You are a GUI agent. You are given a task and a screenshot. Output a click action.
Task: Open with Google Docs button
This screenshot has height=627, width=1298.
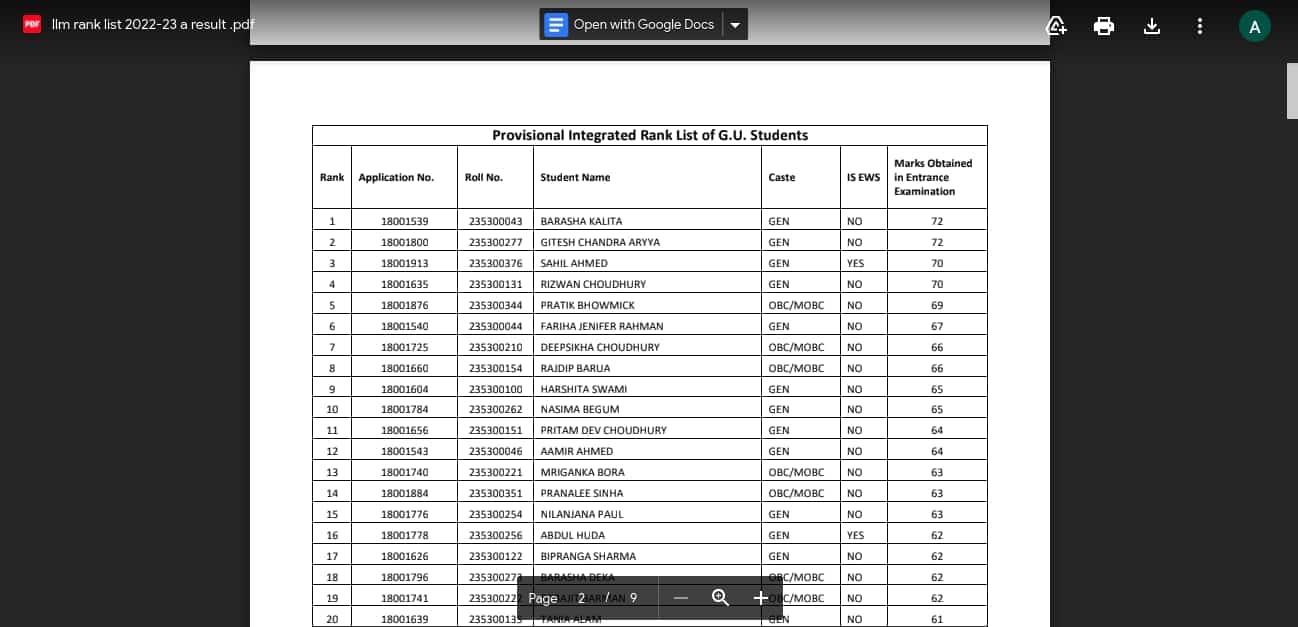(631, 24)
